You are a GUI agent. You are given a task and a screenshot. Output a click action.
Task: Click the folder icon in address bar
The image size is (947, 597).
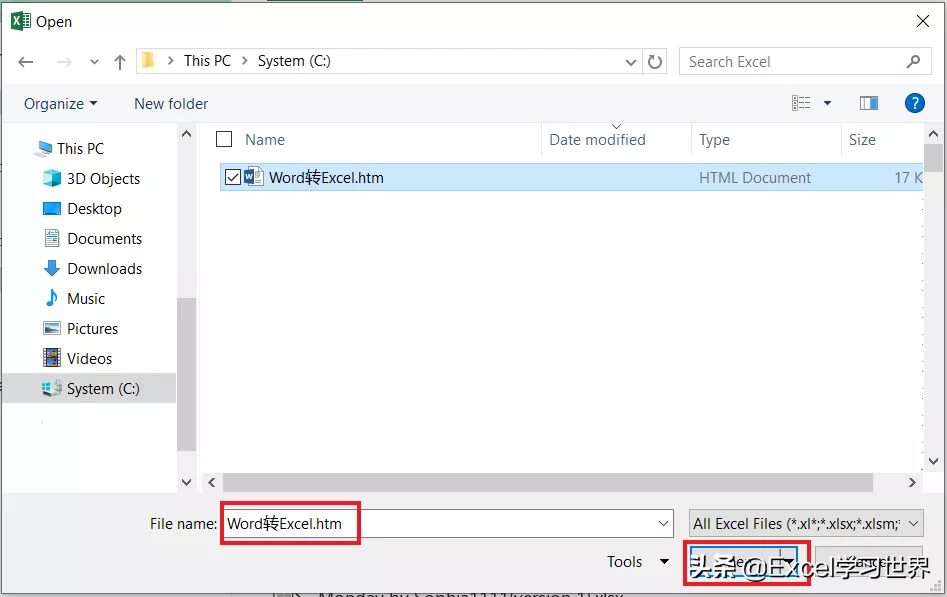pyautogui.click(x=148, y=60)
